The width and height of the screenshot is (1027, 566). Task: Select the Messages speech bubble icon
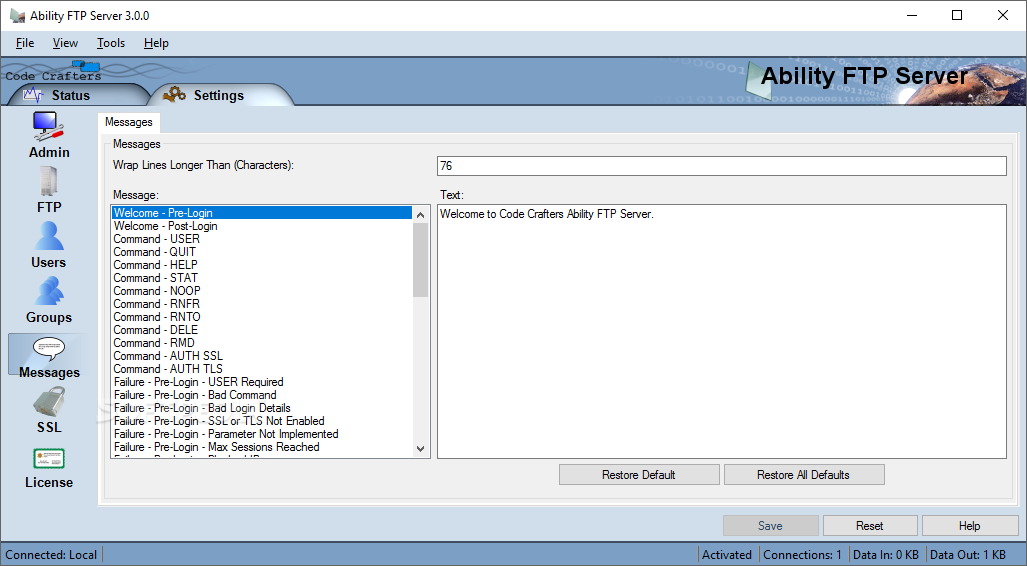point(48,349)
